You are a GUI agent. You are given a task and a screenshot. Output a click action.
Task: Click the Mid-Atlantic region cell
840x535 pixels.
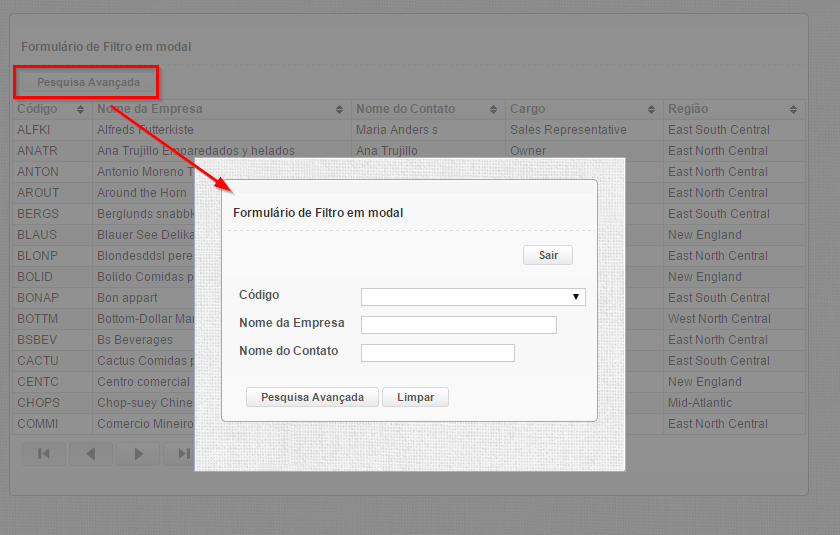pyautogui.click(x=700, y=403)
